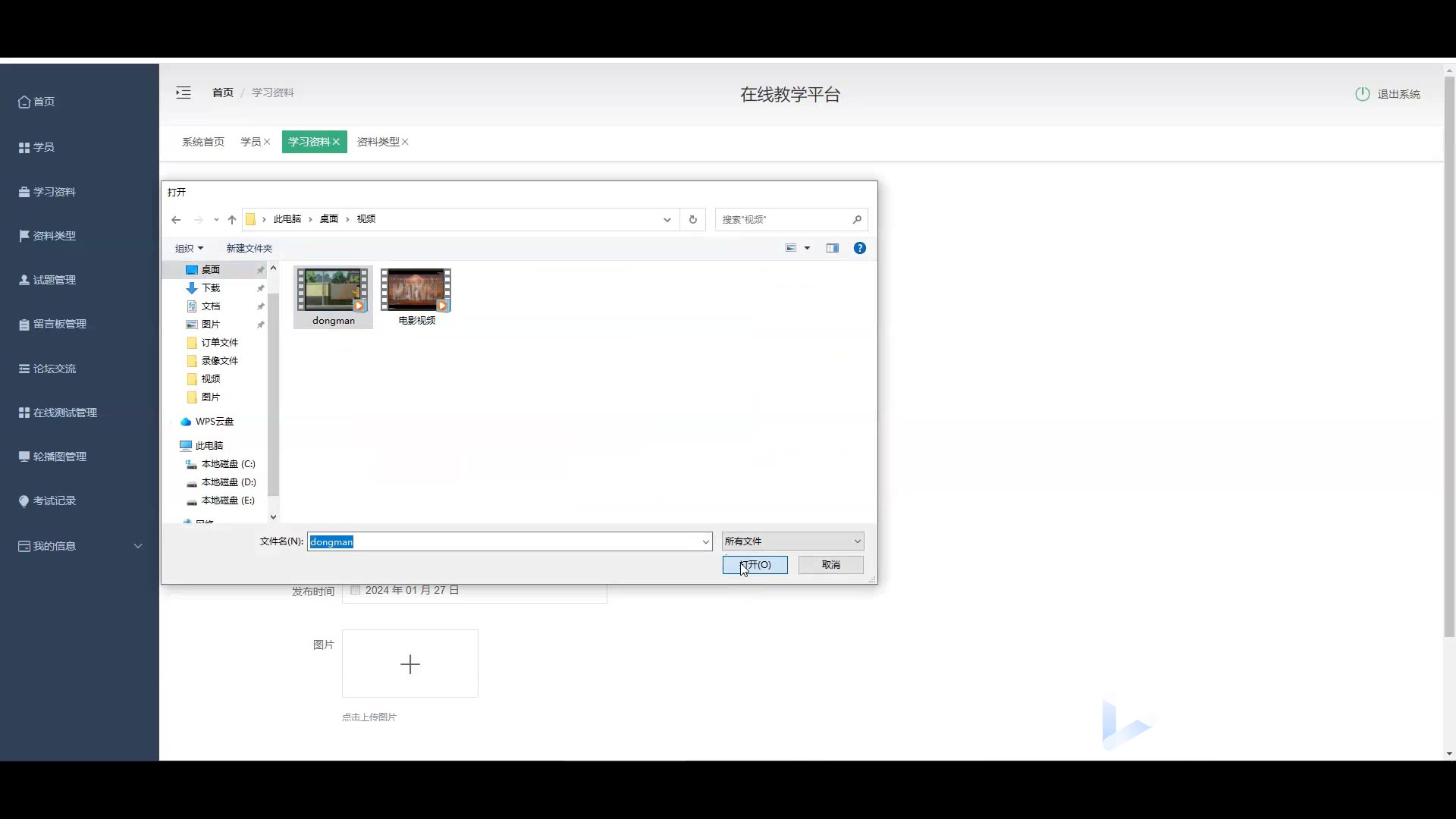Click navigation pane scroll down arrow
This screenshot has height=819, width=1456.
click(x=273, y=517)
